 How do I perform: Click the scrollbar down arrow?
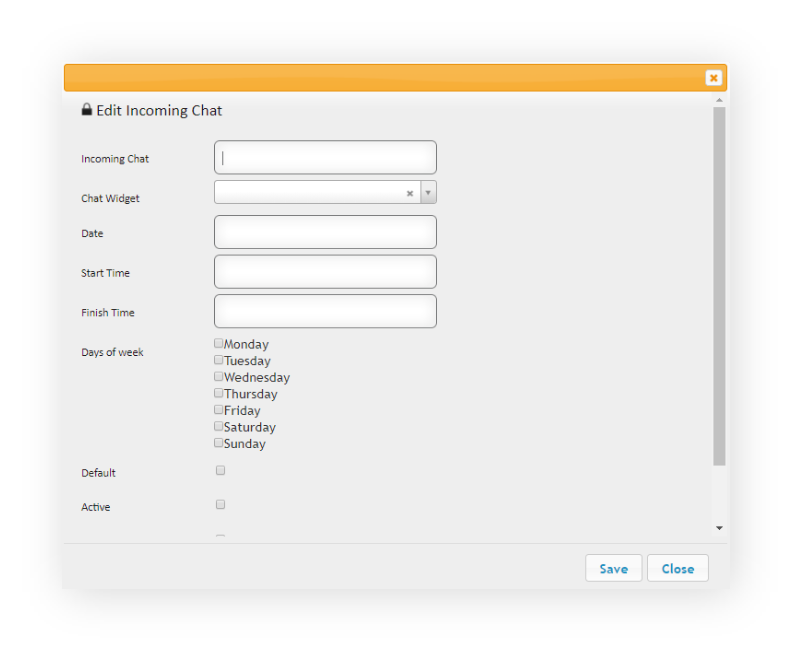[x=719, y=528]
